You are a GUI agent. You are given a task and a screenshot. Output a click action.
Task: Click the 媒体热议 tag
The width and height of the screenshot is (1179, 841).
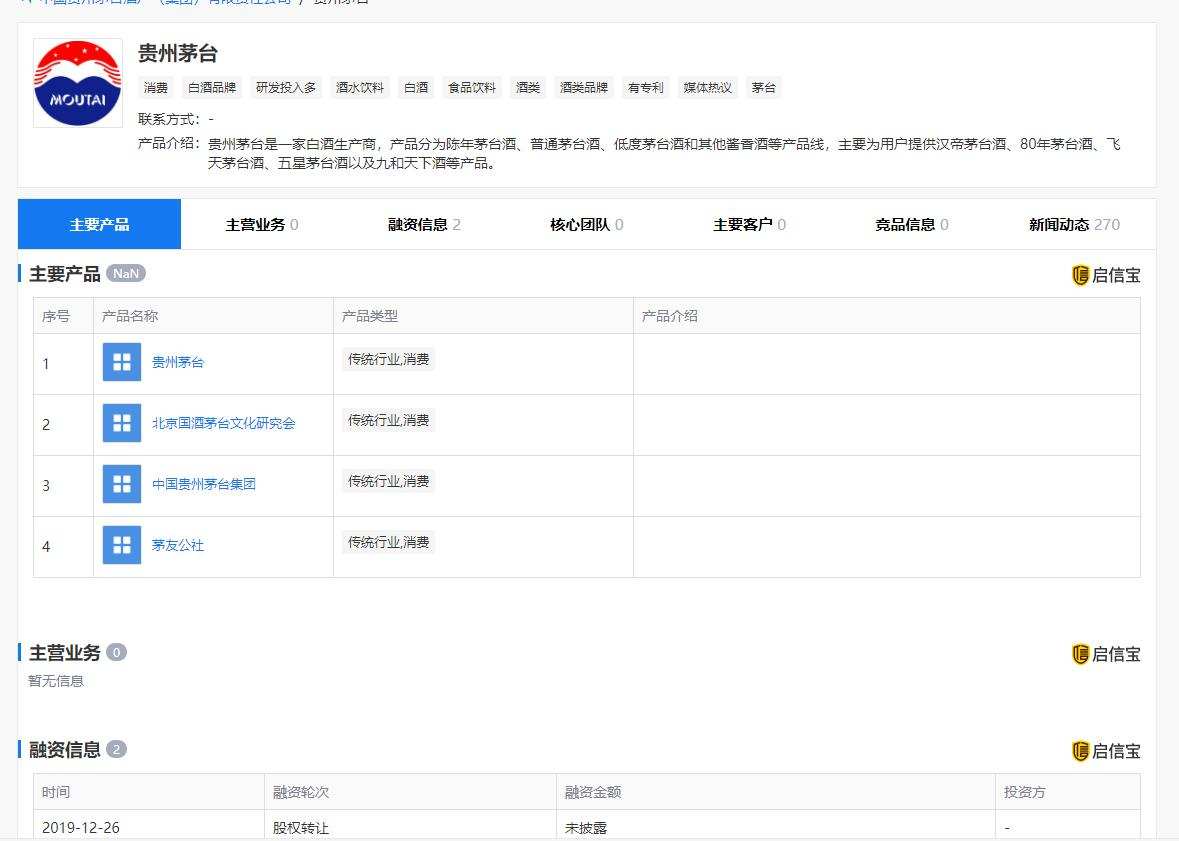coord(708,87)
